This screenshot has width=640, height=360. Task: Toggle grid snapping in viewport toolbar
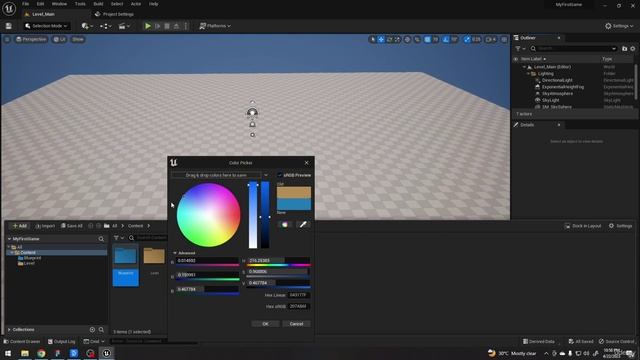click(x=427, y=39)
